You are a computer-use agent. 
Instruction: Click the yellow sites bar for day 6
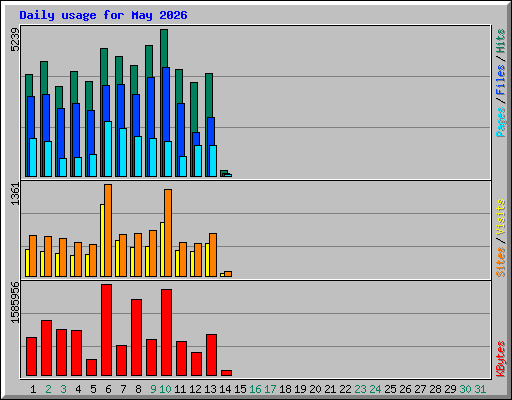pos(102,240)
